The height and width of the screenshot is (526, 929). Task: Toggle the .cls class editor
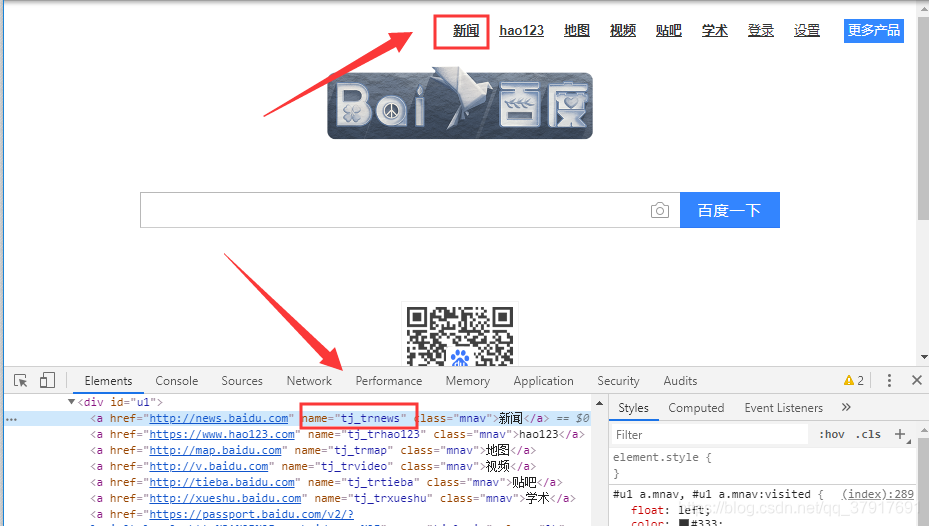coord(868,434)
